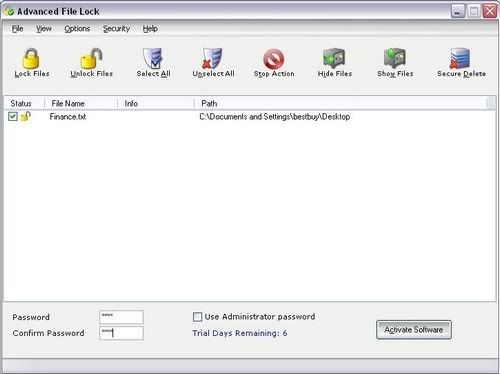Click the Select All shield icon
Viewport: 500px width, 374px height.
click(153, 58)
